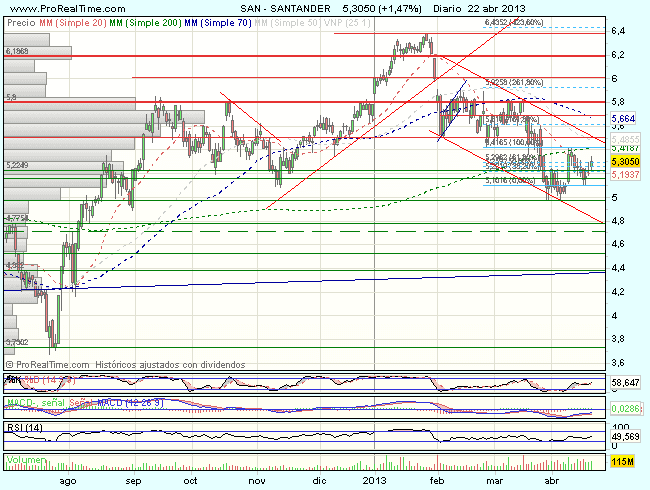Click the red 5,1937 price tag
The image size is (650, 490).
pyautogui.click(x=627, y=174)
